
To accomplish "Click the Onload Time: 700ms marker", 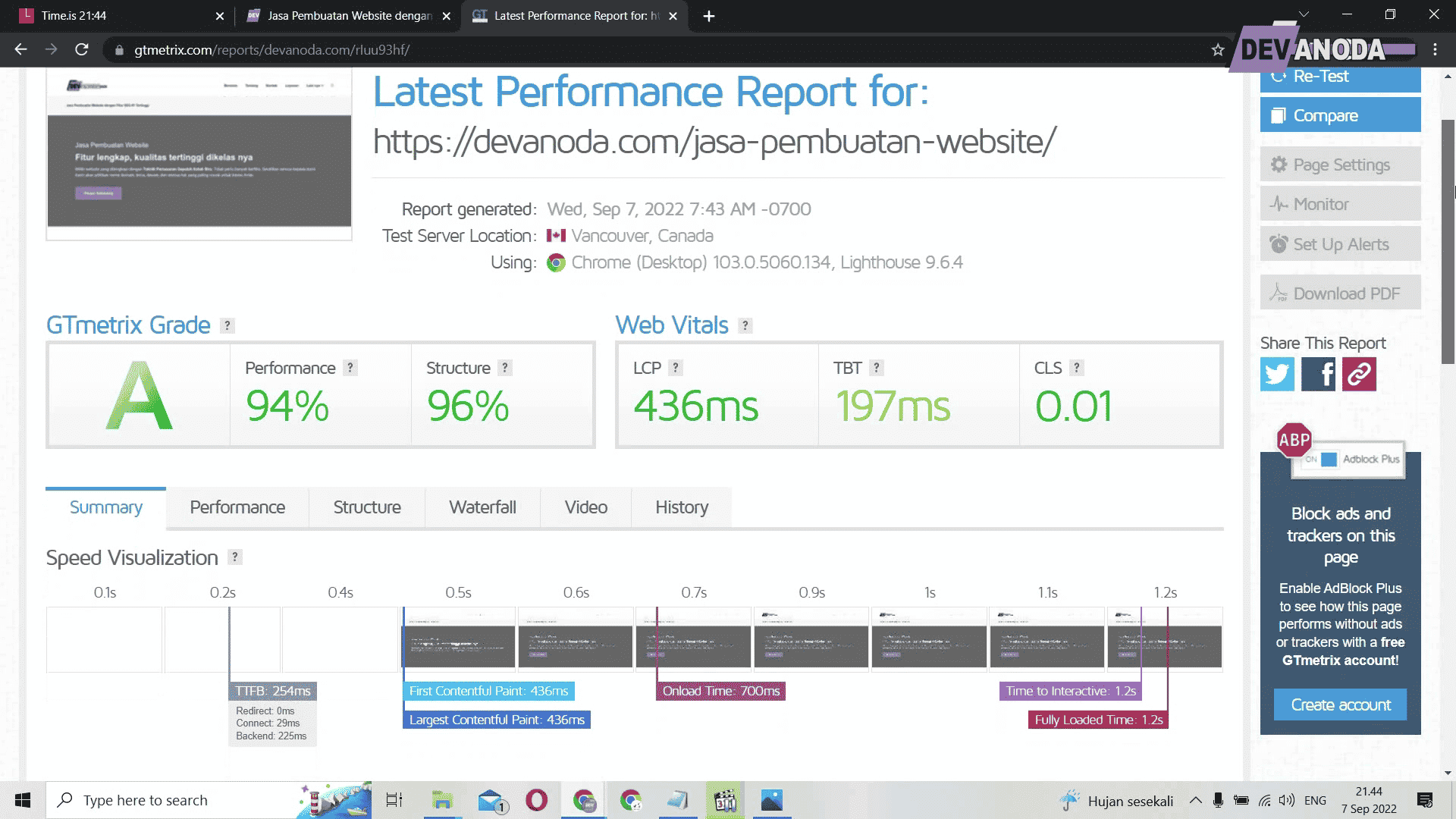I will tap(720, 691).
